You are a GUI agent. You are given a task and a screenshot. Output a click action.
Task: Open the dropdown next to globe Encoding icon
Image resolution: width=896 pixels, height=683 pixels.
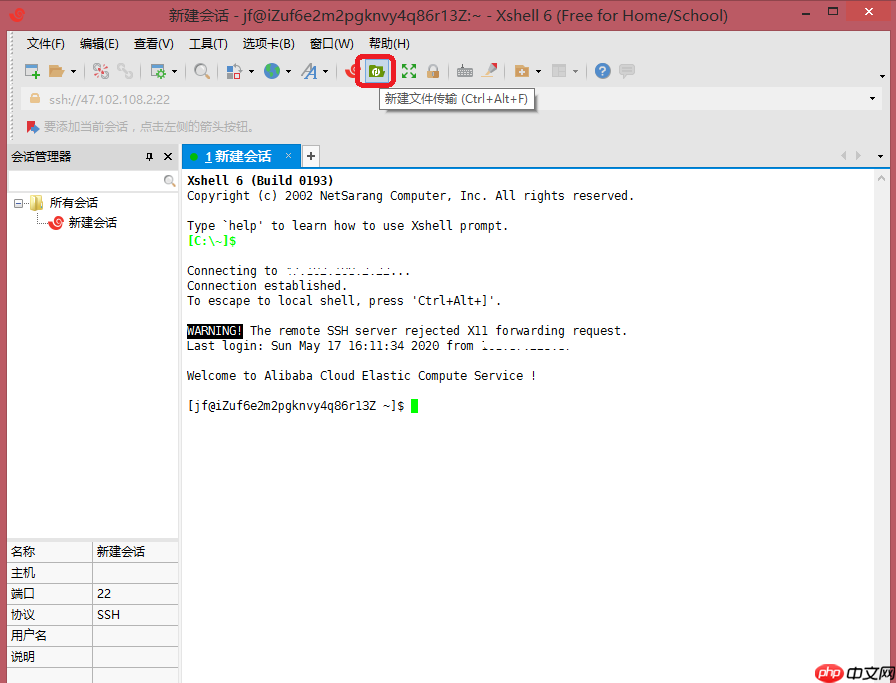(x=289, y=71)
